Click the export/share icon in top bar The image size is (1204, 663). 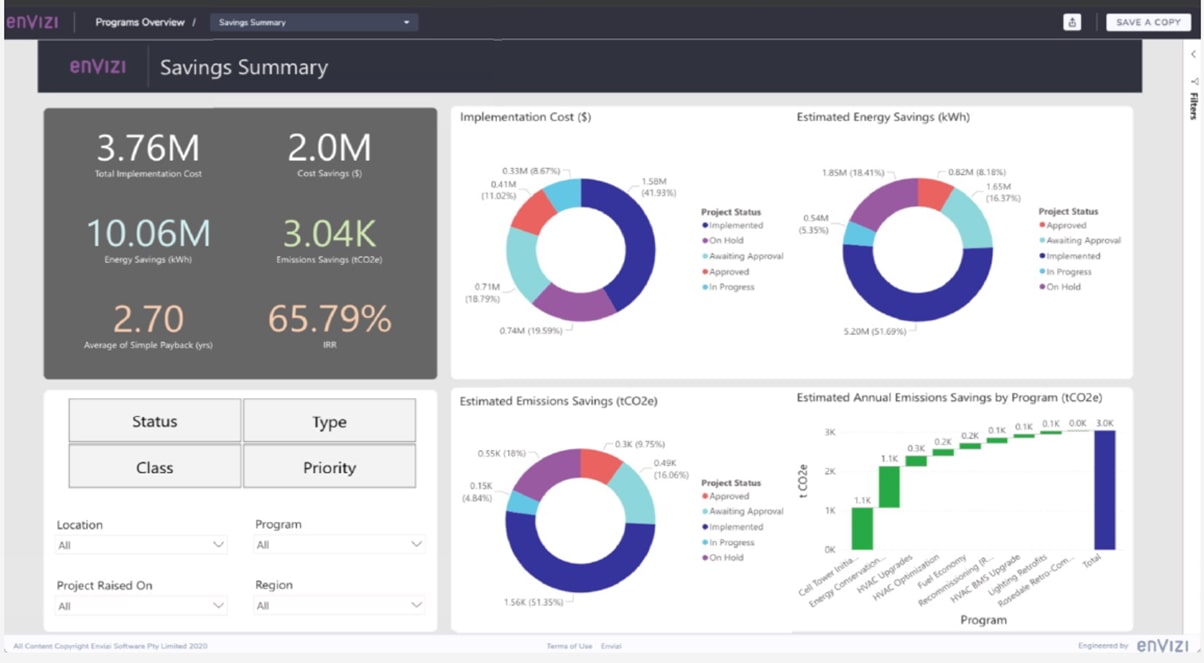[1072, 22]
